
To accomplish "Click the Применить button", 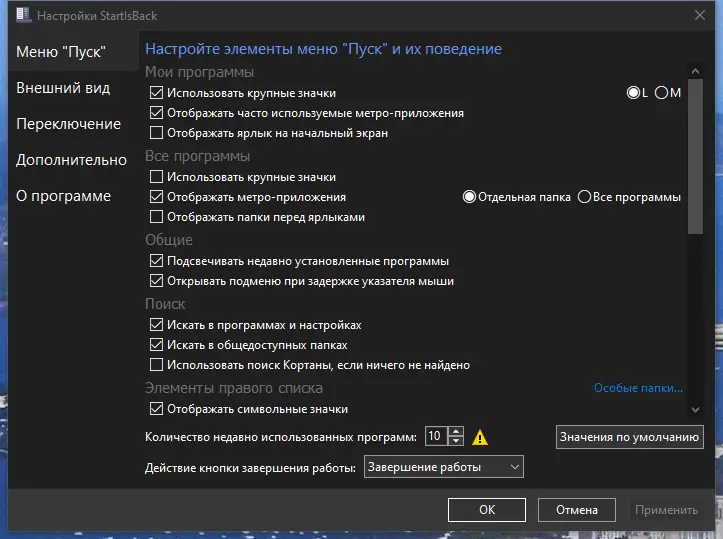I will (x=666, y=510).
